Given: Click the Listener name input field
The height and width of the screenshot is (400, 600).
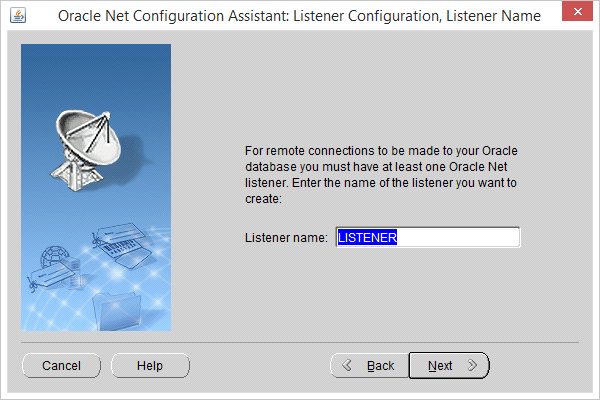Looking at the screenshot, I should click(428, 237).
